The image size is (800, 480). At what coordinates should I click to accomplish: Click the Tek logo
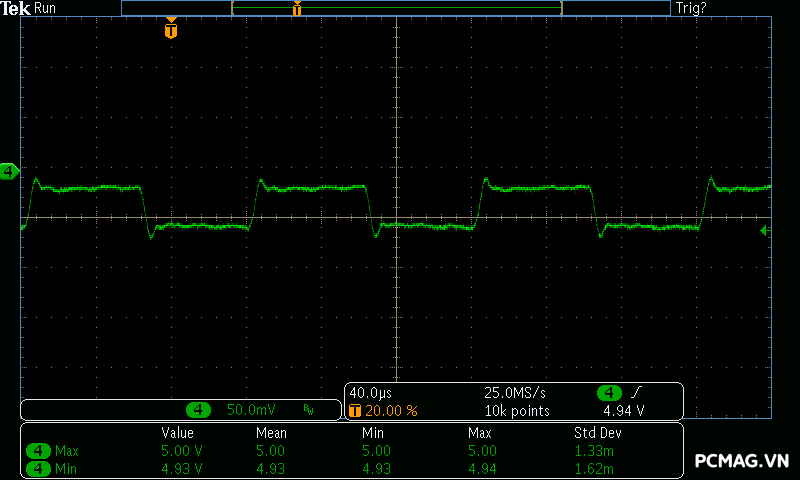click(x=16, y=8)
